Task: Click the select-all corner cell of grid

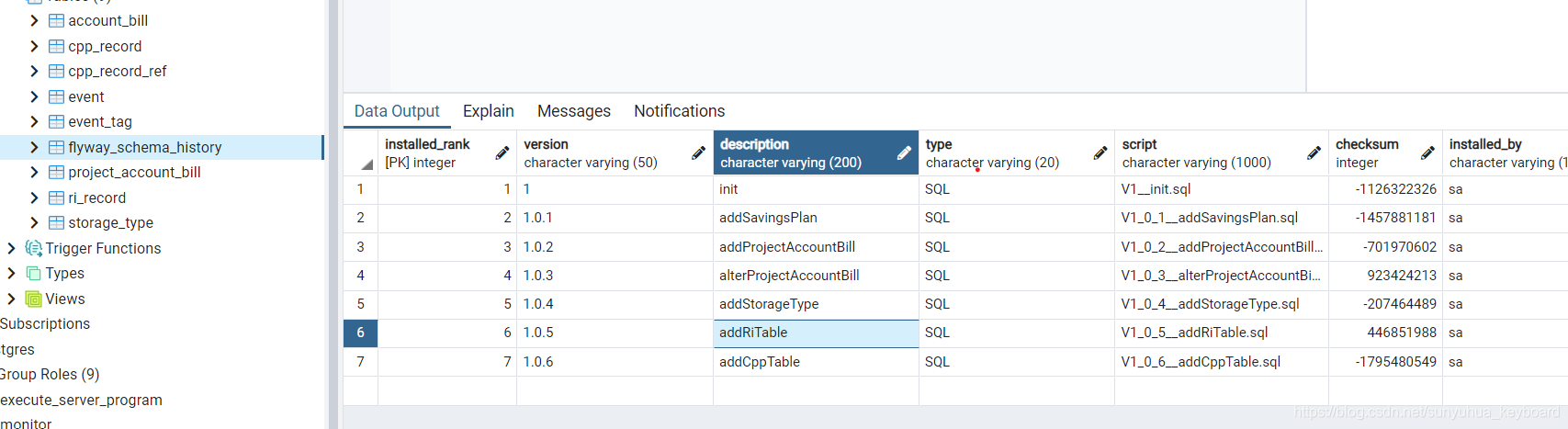Action: [x=360, y=153]
